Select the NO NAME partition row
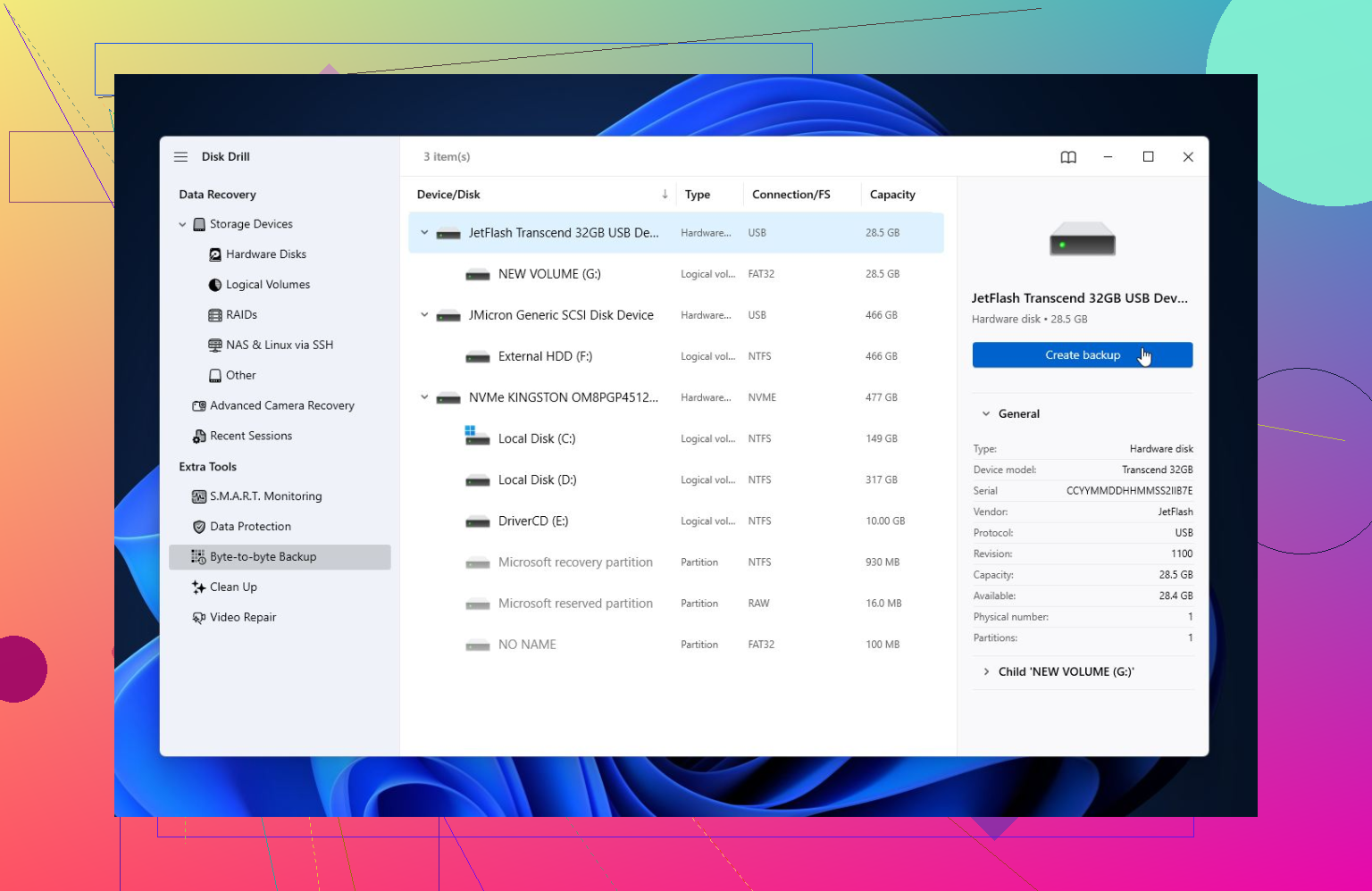This screenshot has height=891, width=1372. [x=676, y=645]
